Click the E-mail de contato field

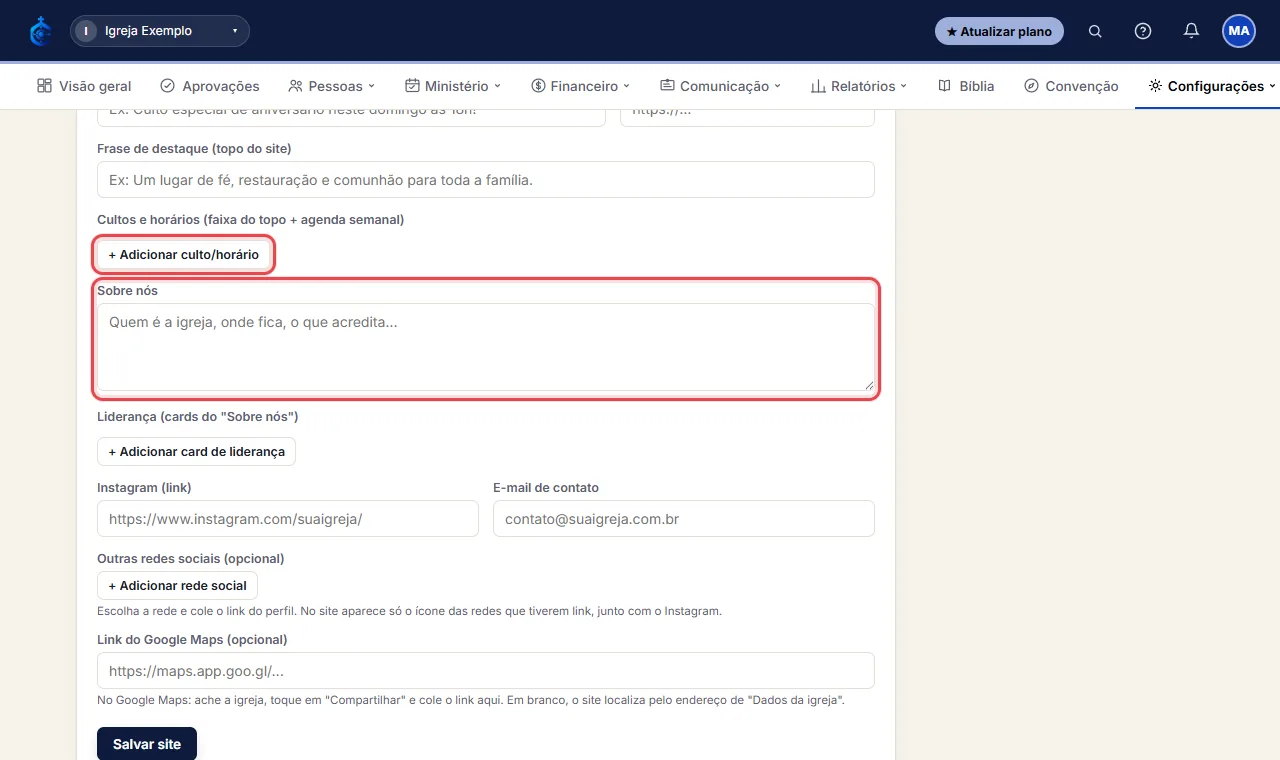(684, 519)
